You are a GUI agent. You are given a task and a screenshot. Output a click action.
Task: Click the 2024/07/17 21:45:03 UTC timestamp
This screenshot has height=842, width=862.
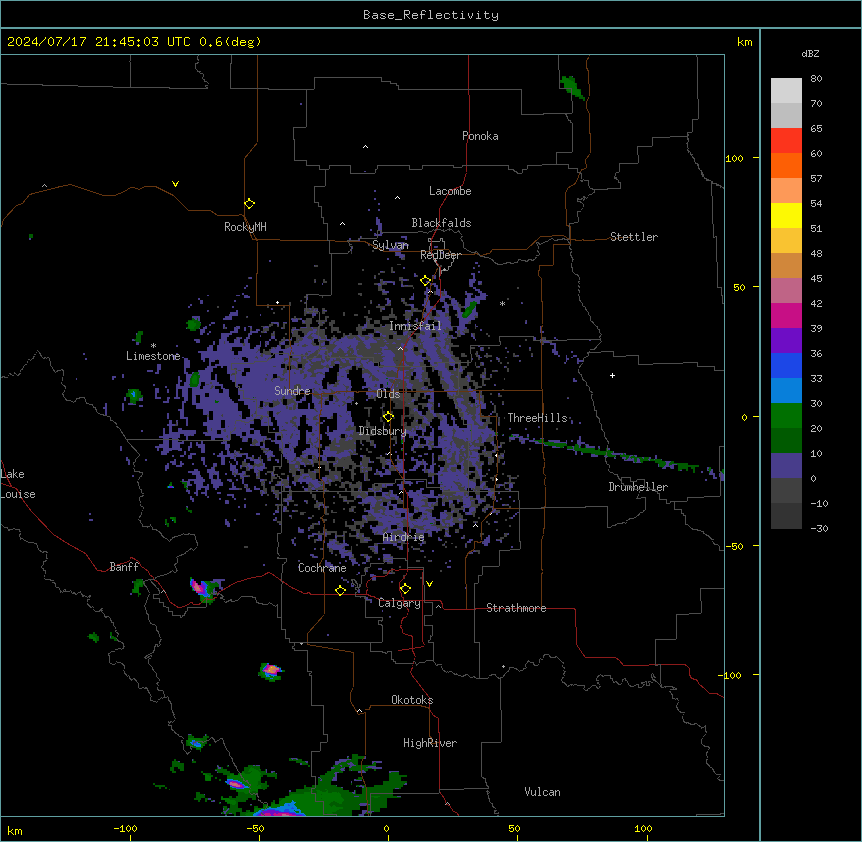click(x=99, y=42)
